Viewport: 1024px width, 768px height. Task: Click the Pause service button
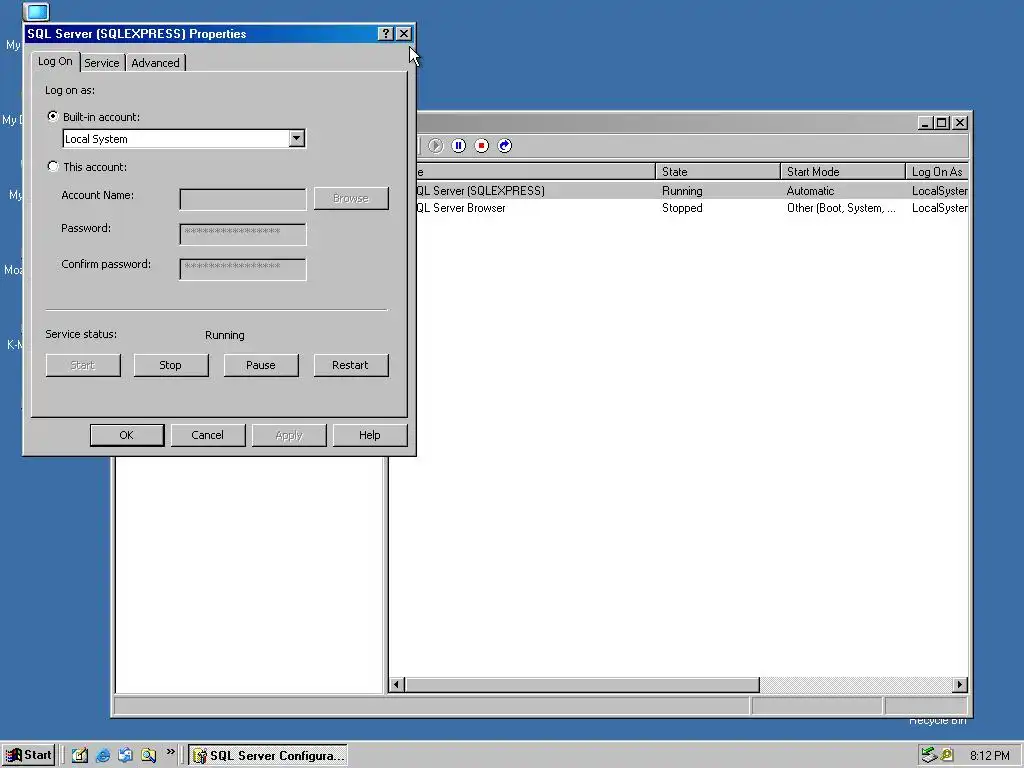(261, 365)
